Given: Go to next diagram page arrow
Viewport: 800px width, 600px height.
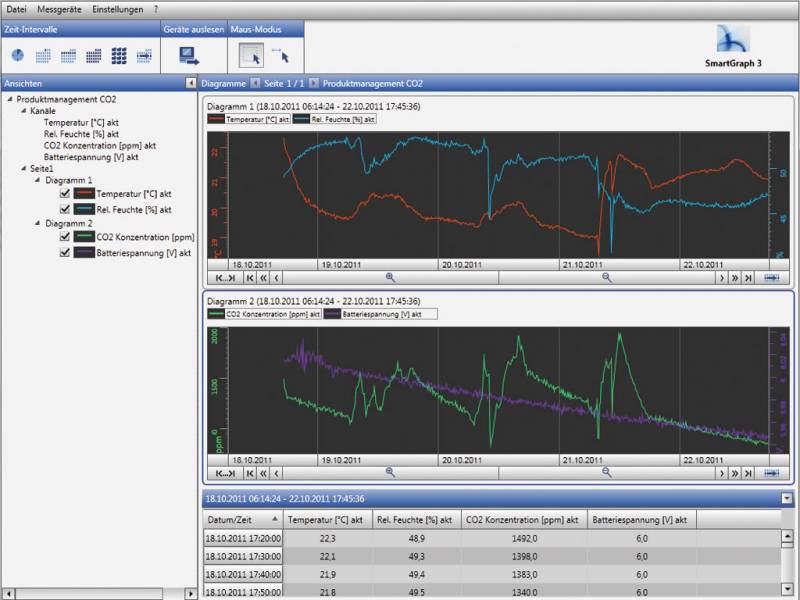Looking at the screenshot, I should (x=314, y=83).
